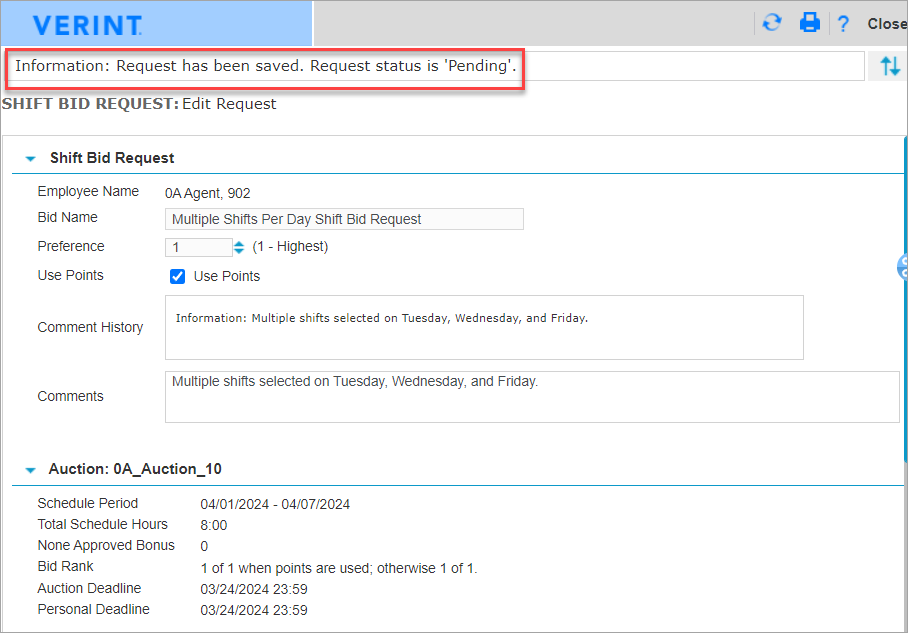
Task: Increase Preference with the up spinner arrow
Action: tap(238, 243)
